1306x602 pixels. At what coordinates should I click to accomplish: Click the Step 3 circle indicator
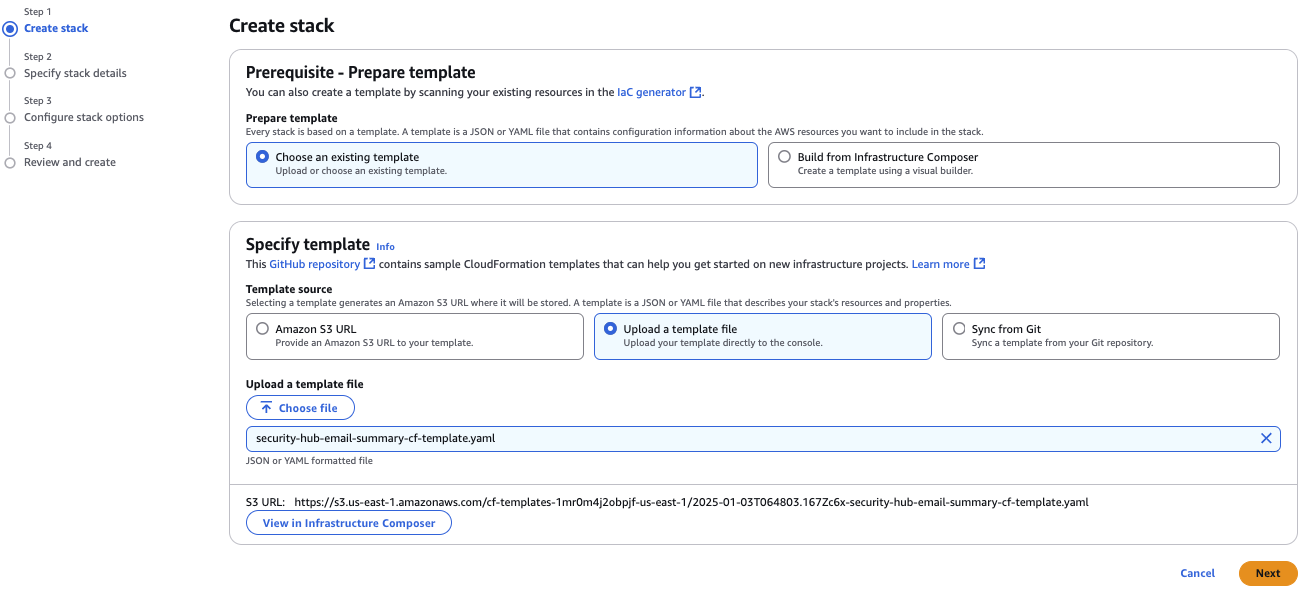12,116
